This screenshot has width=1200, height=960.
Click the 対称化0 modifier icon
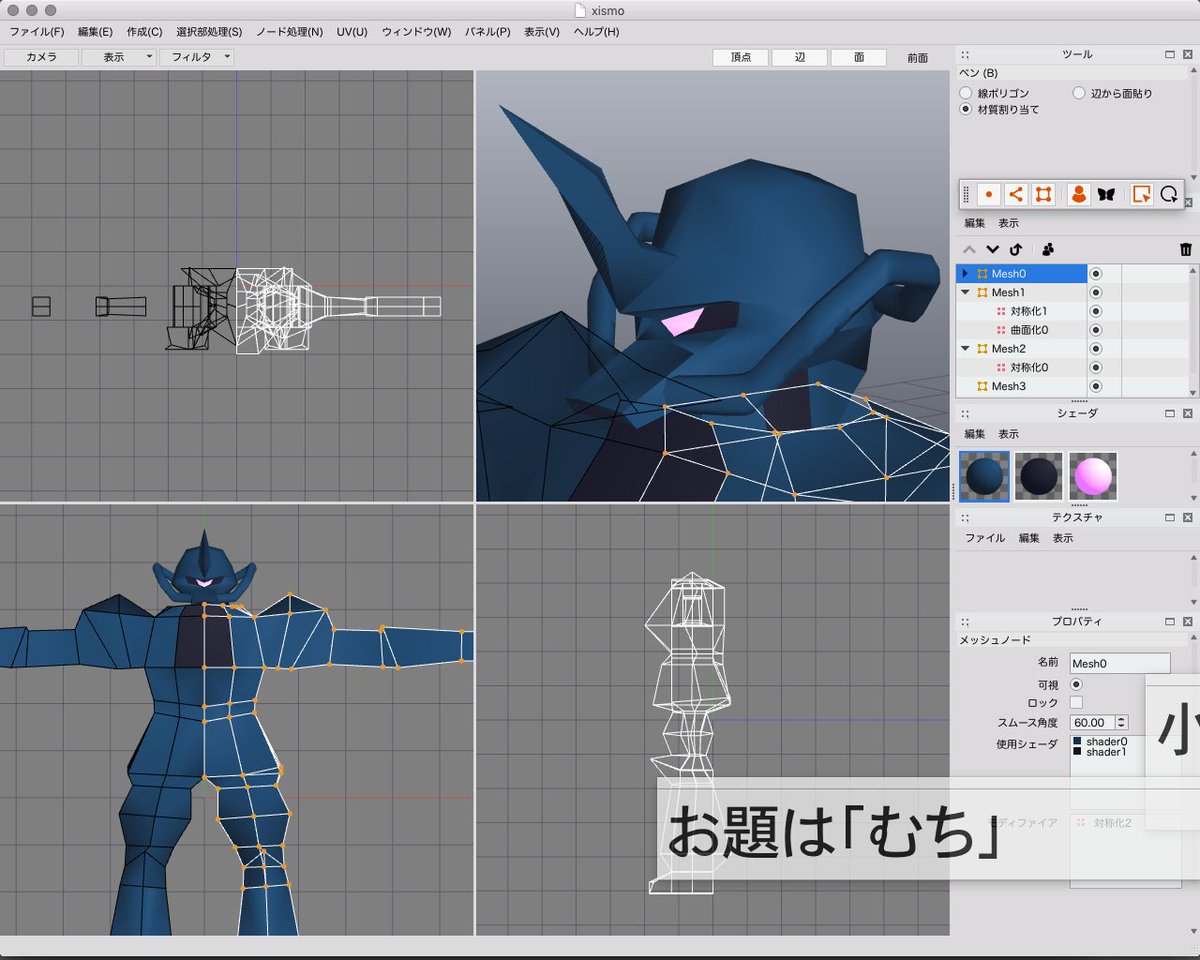[x=1001, y=367]
